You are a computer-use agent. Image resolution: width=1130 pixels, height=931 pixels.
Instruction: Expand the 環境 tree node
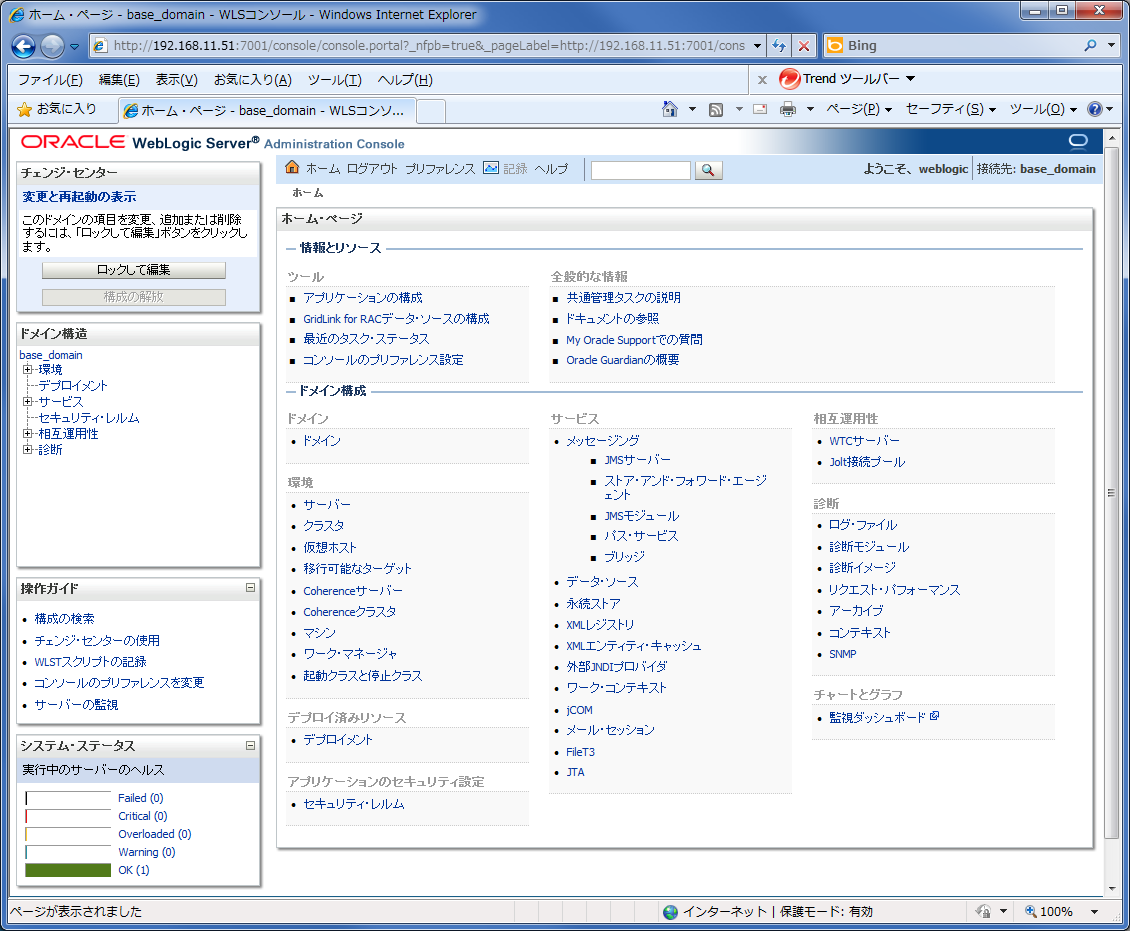pyautogui.click(x=27, y=369)
